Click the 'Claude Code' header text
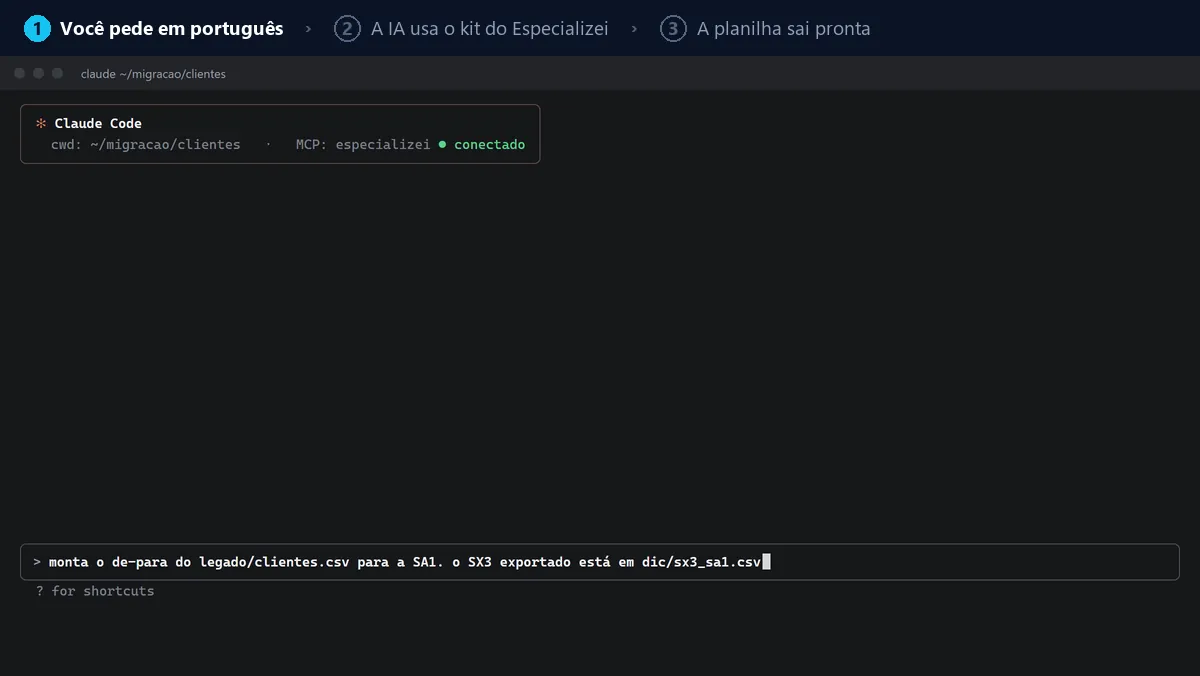 tap(98, 123)
